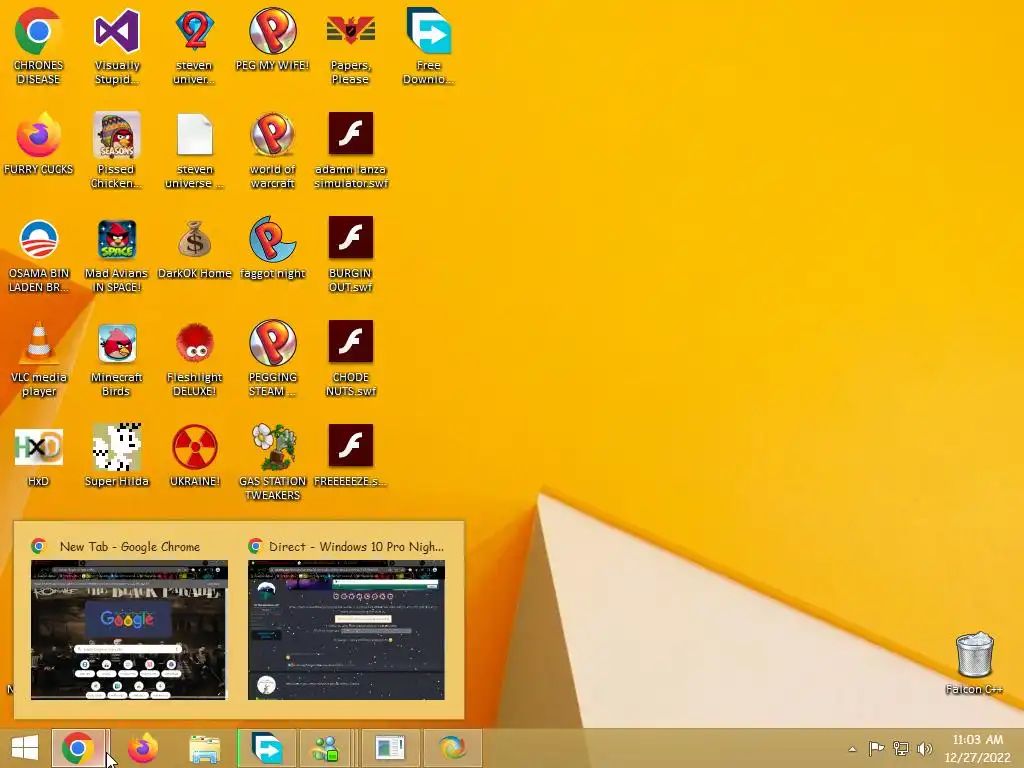Viewport: 1024px width, 768px height.
Task: Click the Chrome taskbar button
Action: (x=78, y=748)
